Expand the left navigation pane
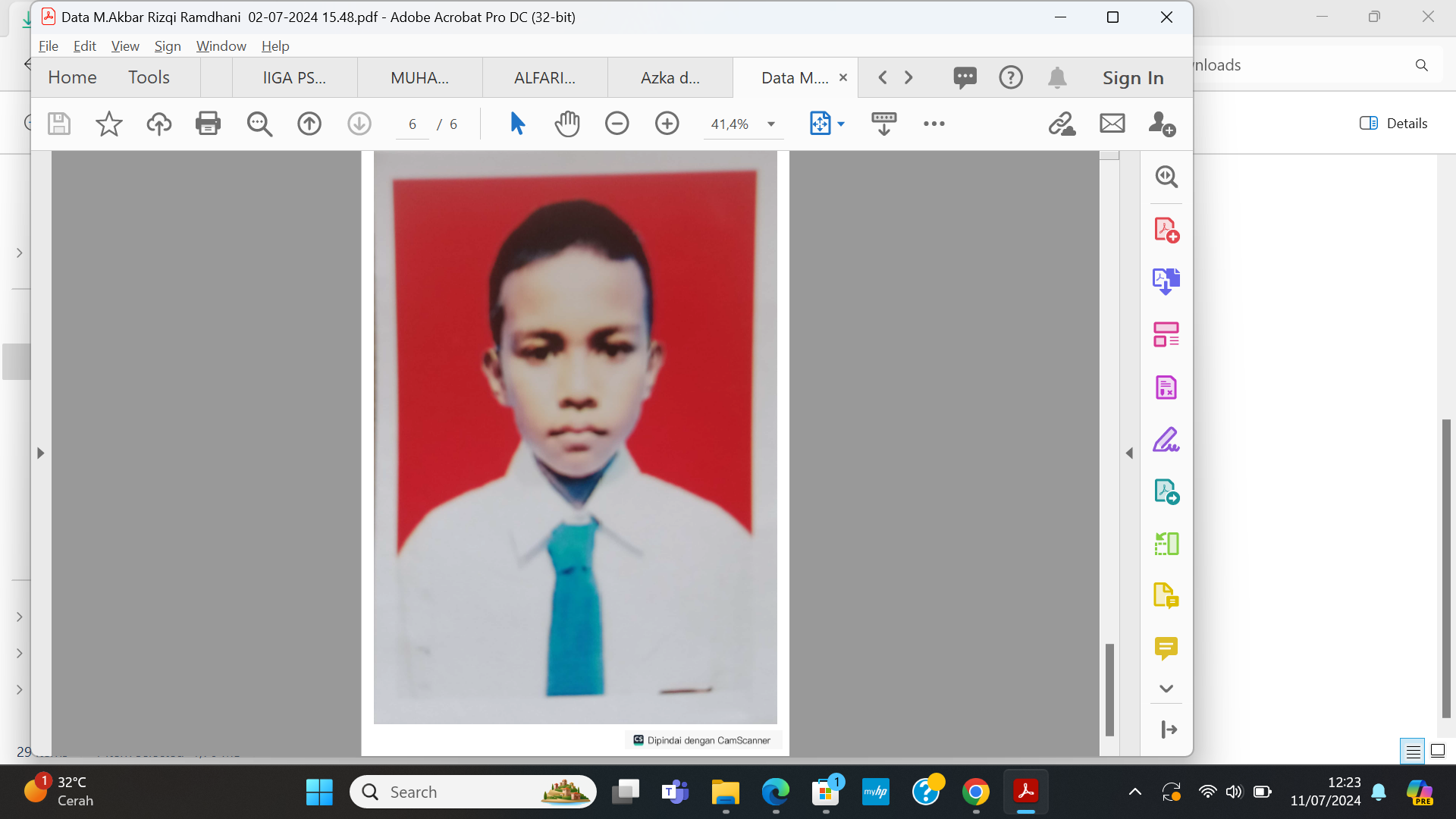The width and height of the screenshot is (1456, 819). pos(41,453)
